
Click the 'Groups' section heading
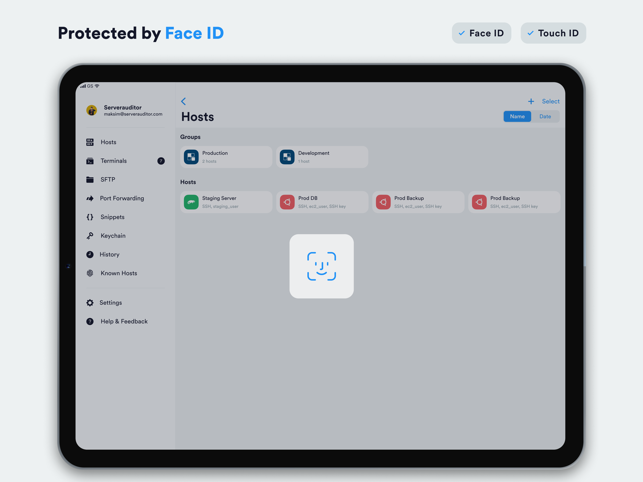point(190,137)
